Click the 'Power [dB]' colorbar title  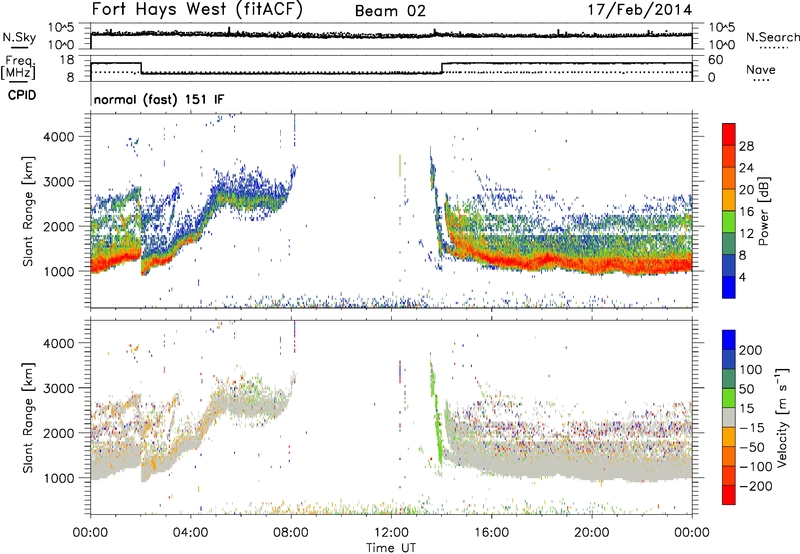[763, 211]
